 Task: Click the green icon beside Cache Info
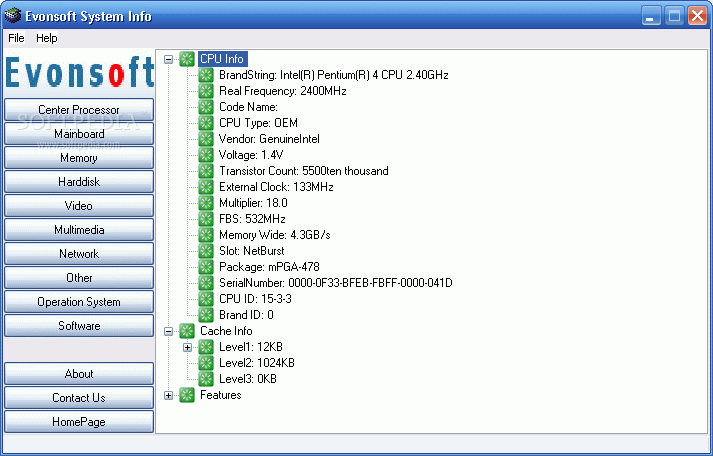click(187, 331)
